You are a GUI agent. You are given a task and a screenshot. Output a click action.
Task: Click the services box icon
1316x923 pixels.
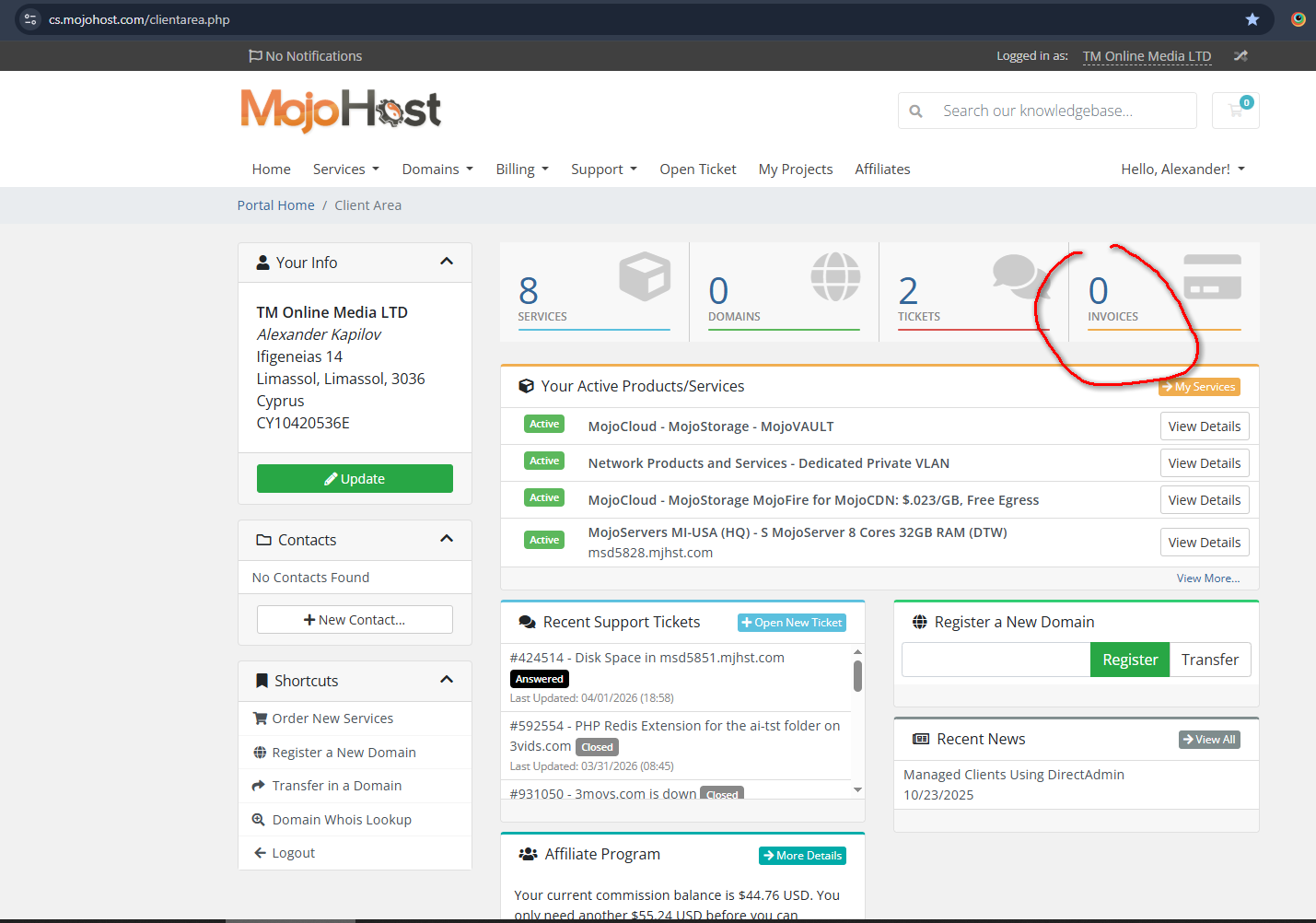coord(645,276)
